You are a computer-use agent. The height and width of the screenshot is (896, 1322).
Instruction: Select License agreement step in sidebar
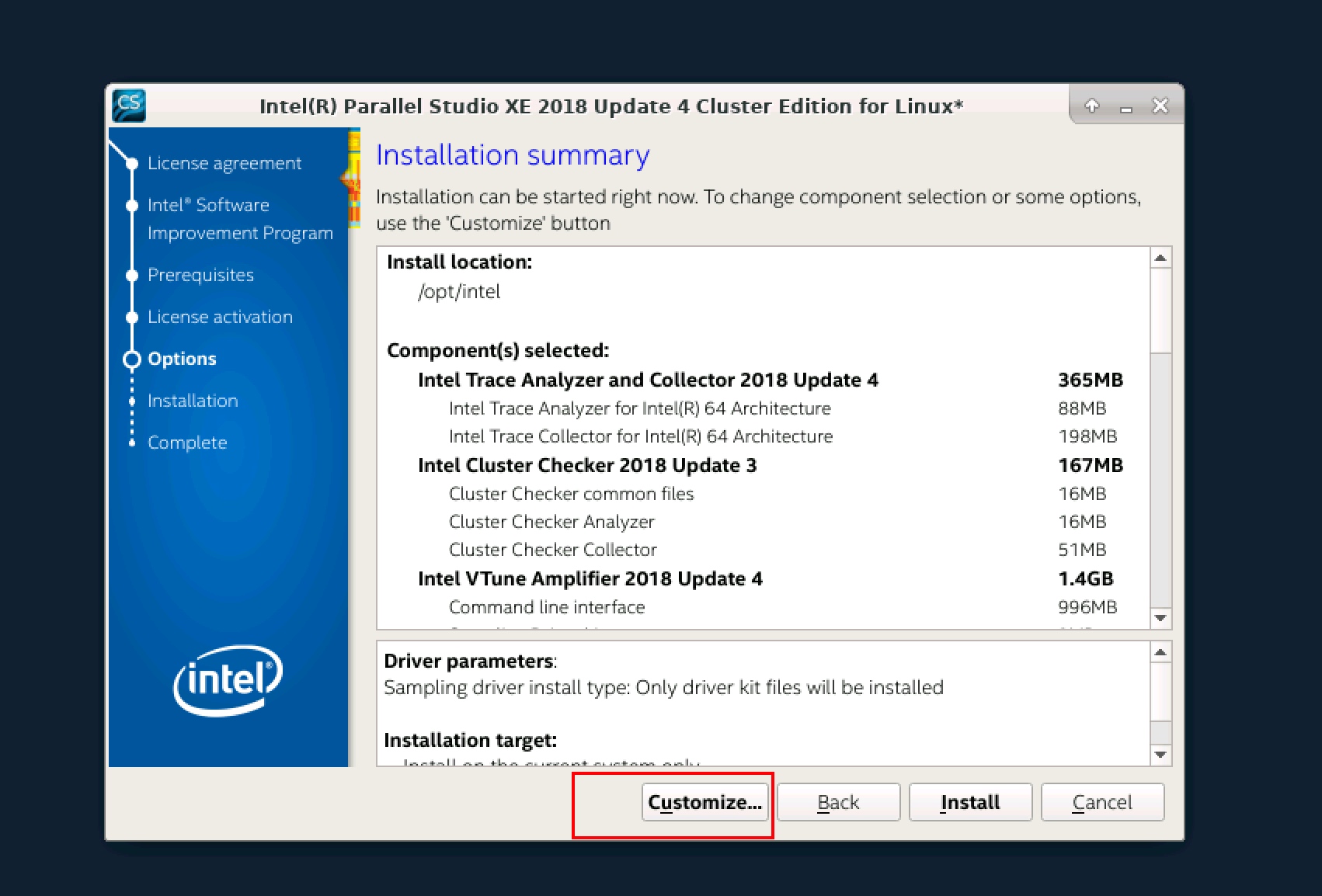click(224, 163)
